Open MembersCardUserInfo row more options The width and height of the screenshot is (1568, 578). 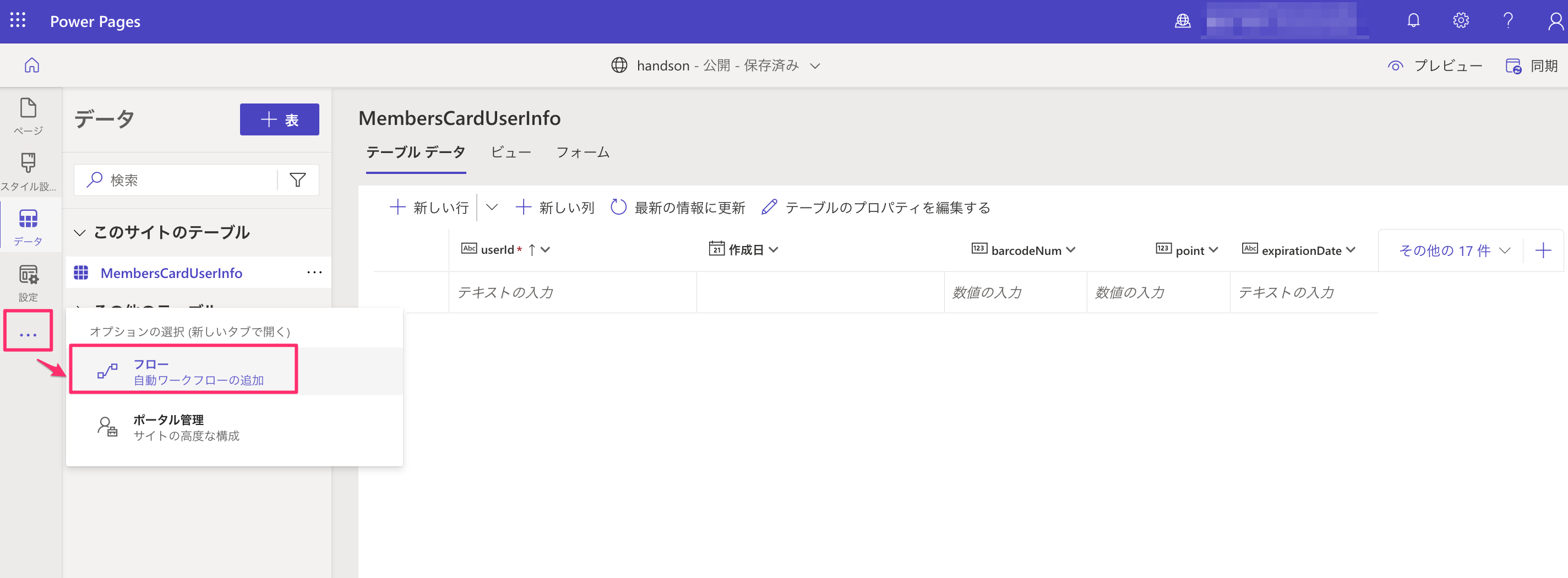click(314, 272)
